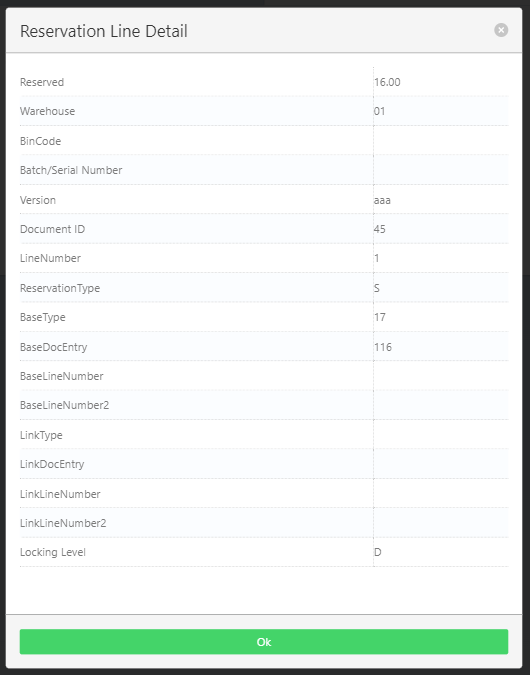Click the BaseDocEntry value 116
The height and width of the screenshot is (675, 530).
click(383, 347)
